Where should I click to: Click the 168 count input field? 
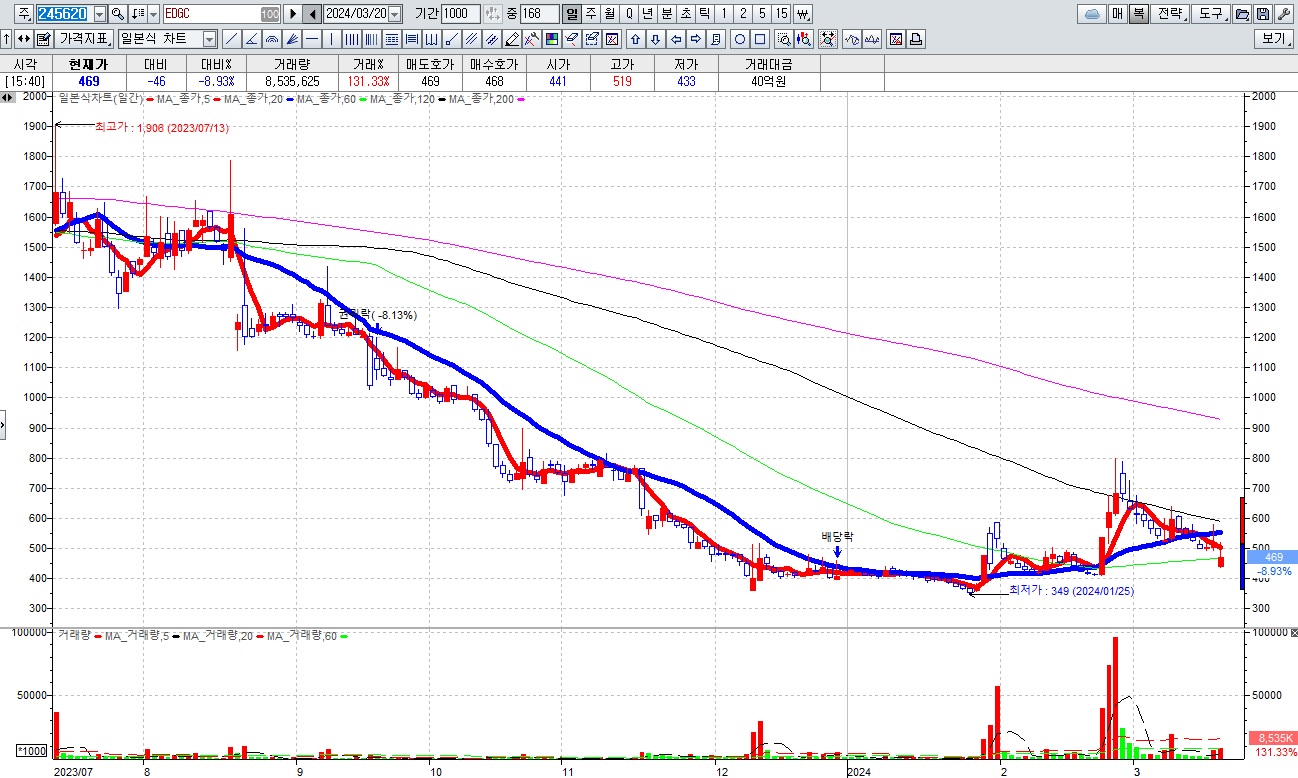coord(540,14)
